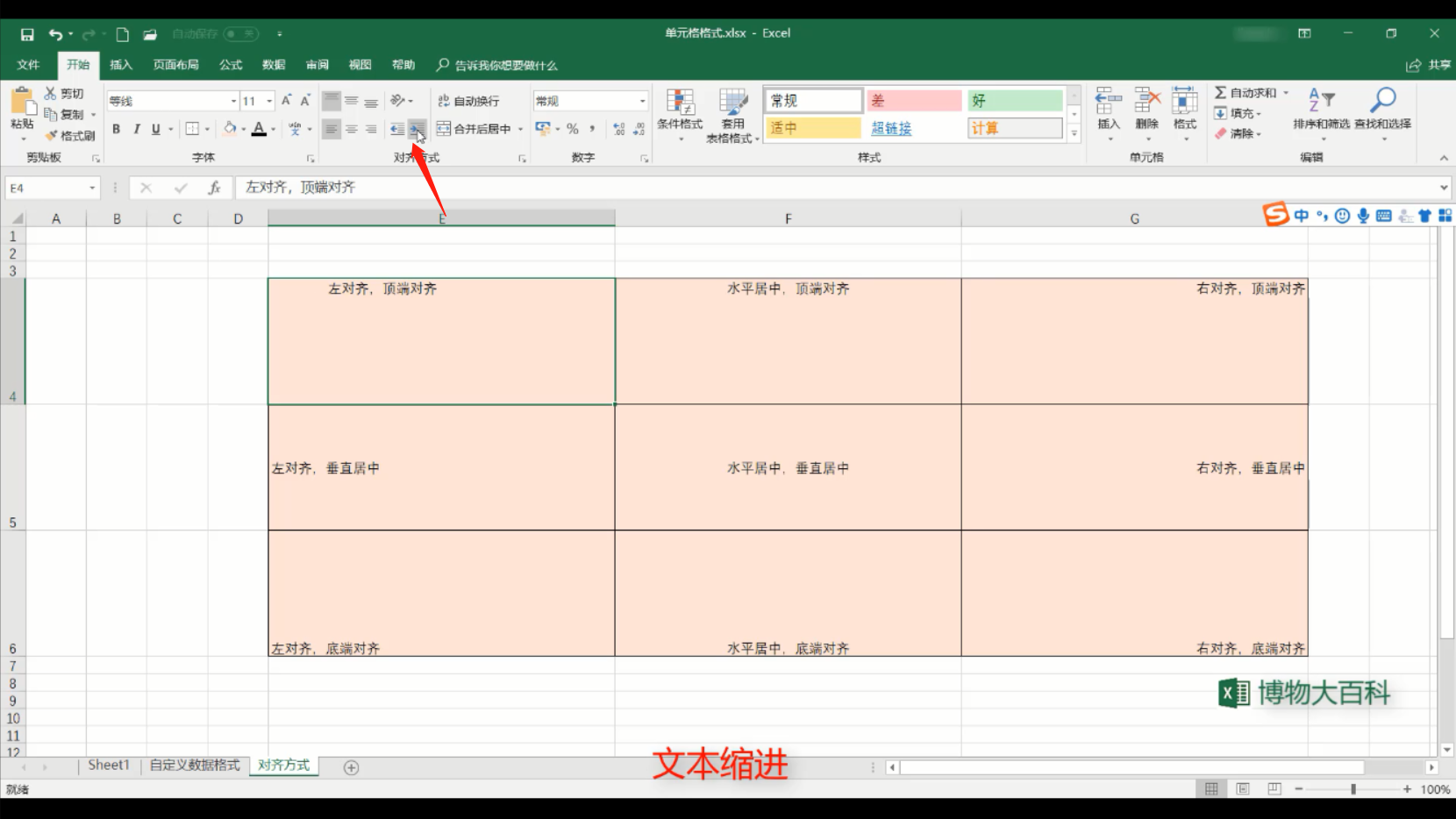Click the Sogou microphone voice input icon
The height and width of the screenshot is (819, 1456).
tap(1363, 216)
